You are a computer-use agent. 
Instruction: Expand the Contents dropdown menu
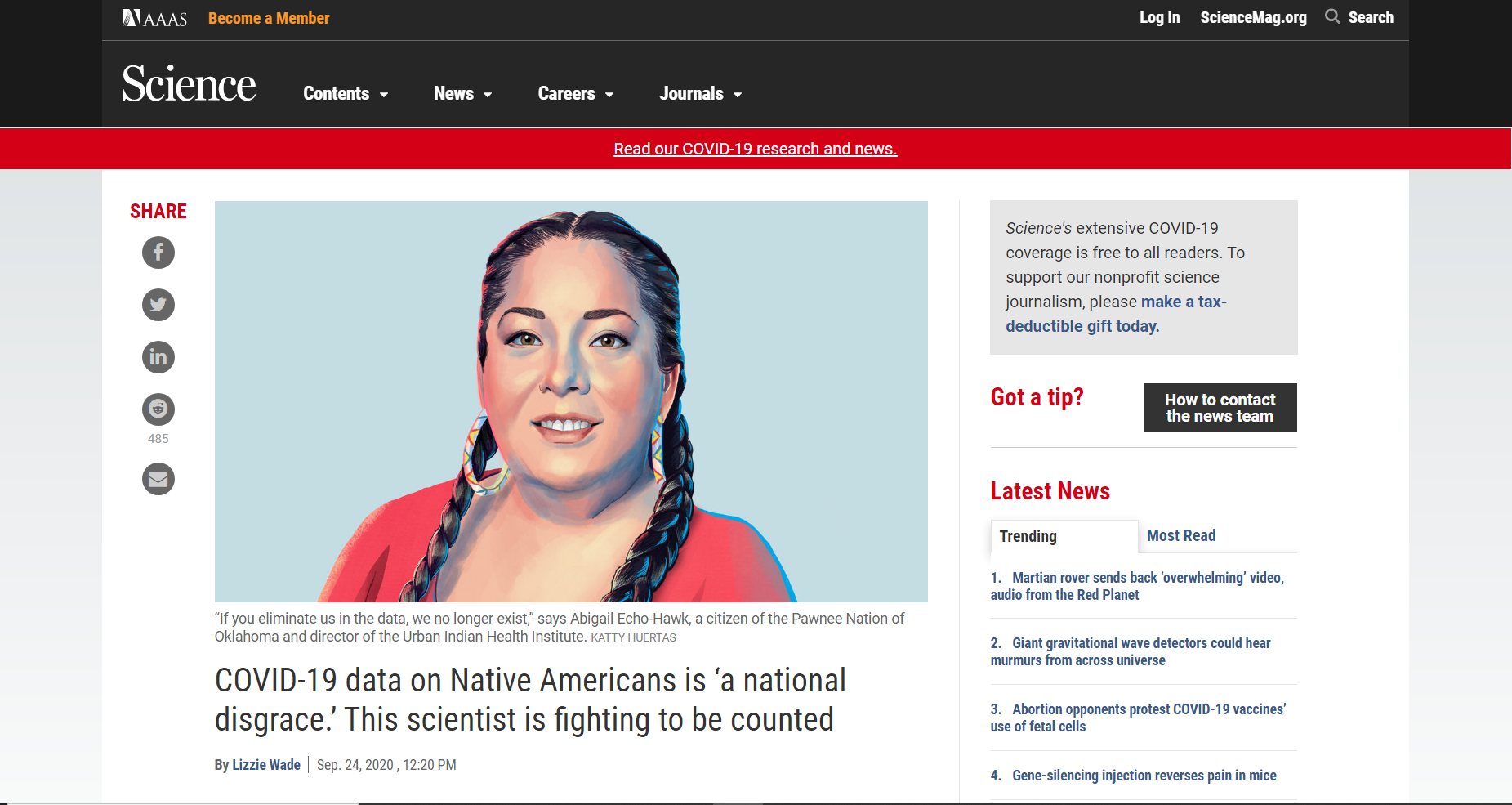[345, 94]
